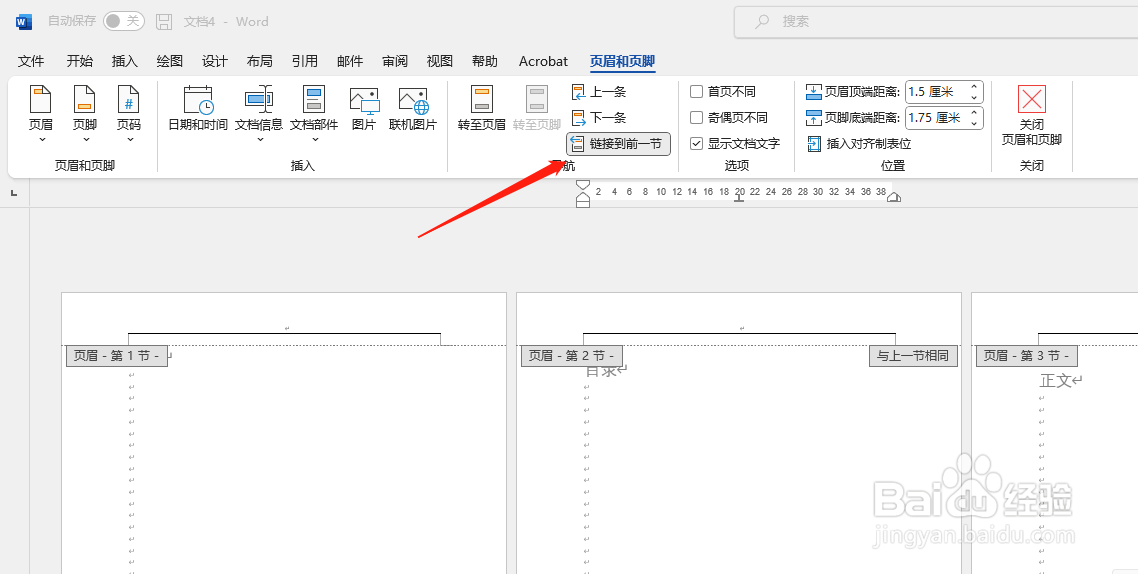Click the tab selector at ruler's left
The width and height of the screenshot is (1138, 574).
click(15, 194)
